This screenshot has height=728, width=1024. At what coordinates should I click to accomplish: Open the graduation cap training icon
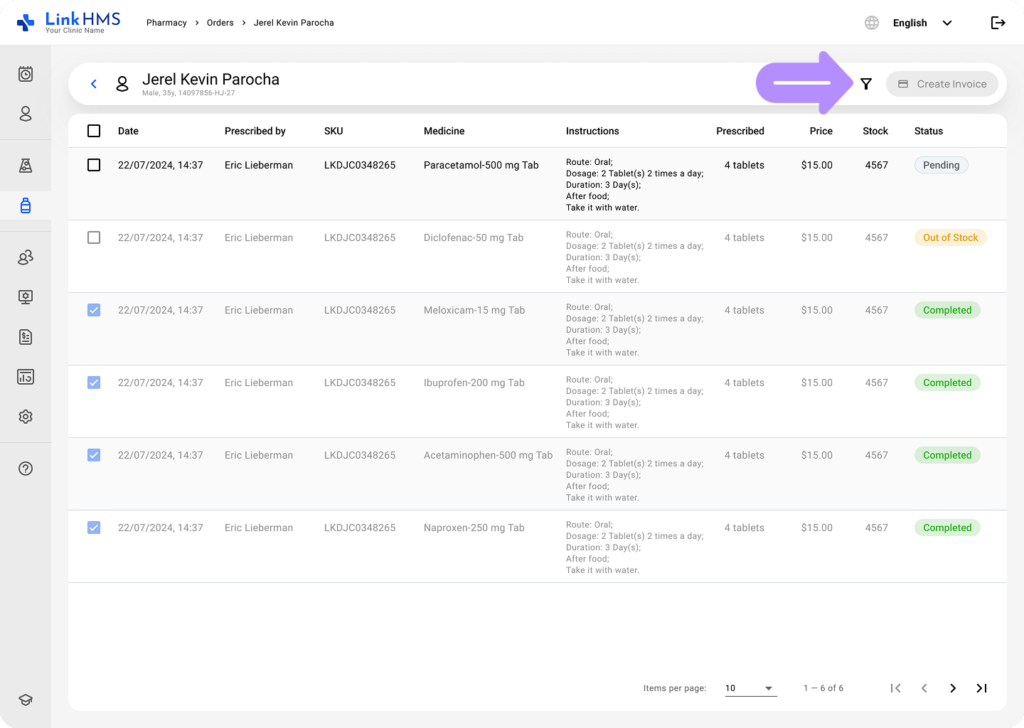tap(25, 700)
